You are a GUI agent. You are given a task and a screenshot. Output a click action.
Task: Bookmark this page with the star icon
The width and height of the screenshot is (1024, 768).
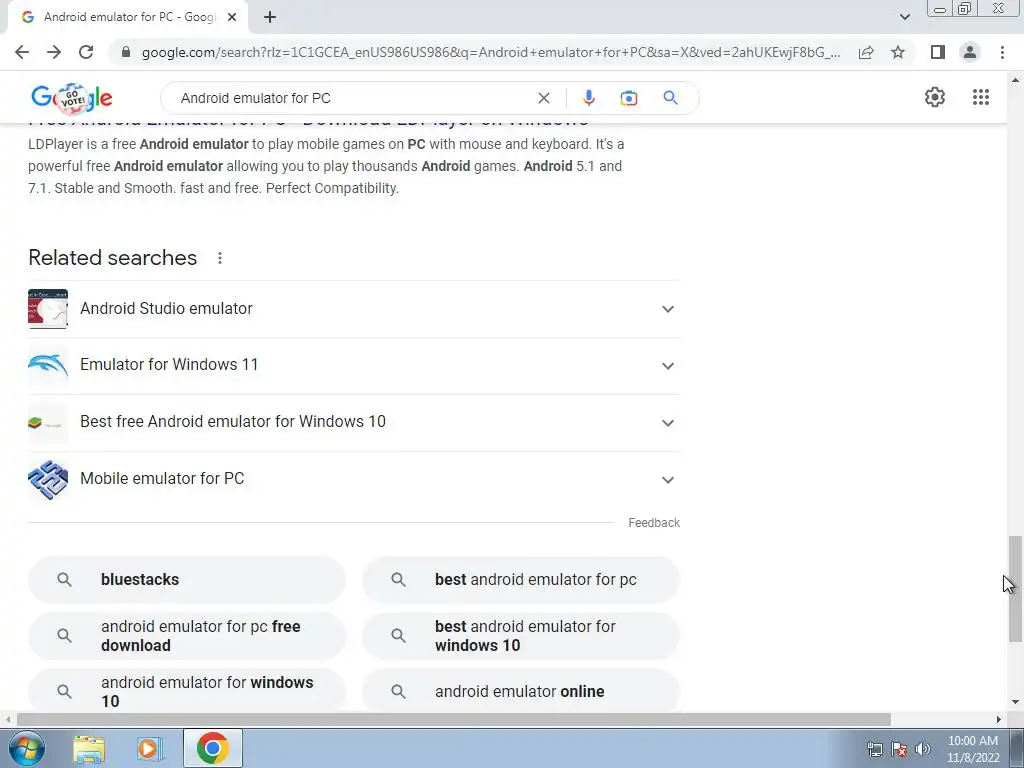coord(898,52)
